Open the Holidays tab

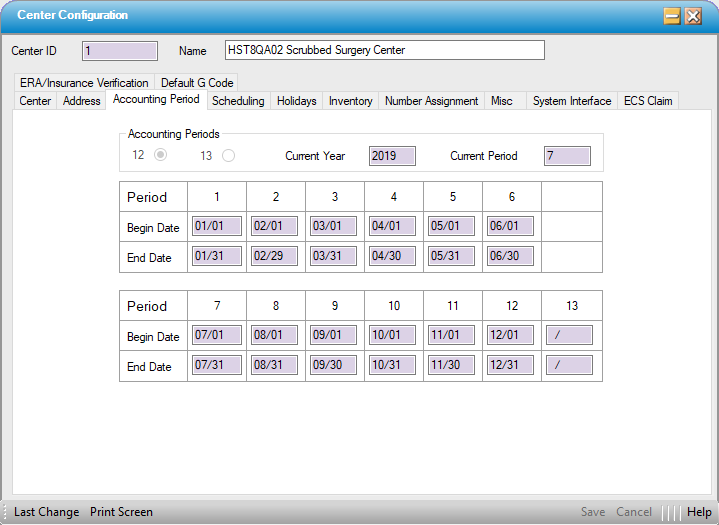tap(296, 101)
